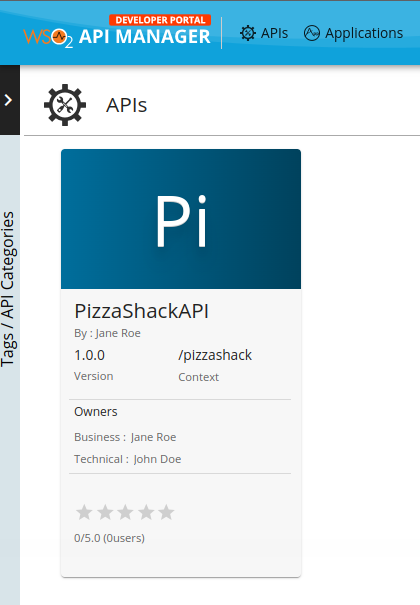Rate PizzaShackAPI four stars
Image resolution: width=420 pixels, height=605 pixels.
[x=146, y=512]
